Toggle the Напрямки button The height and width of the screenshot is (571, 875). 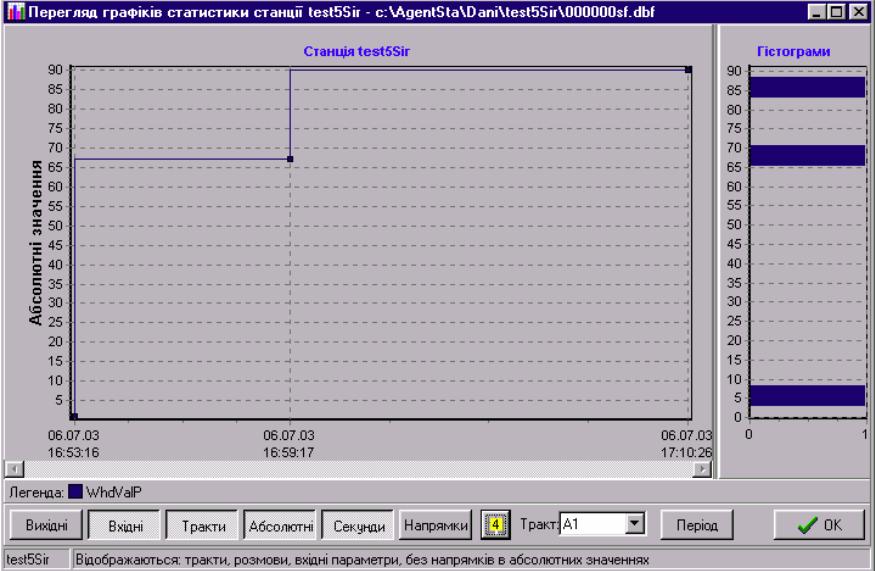(435, 525)
